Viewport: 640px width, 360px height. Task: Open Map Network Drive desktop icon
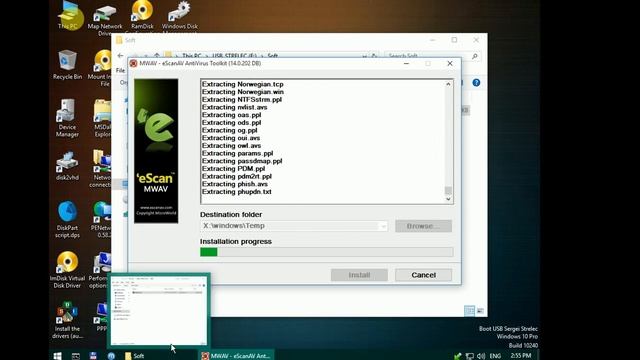click(104, 17)
